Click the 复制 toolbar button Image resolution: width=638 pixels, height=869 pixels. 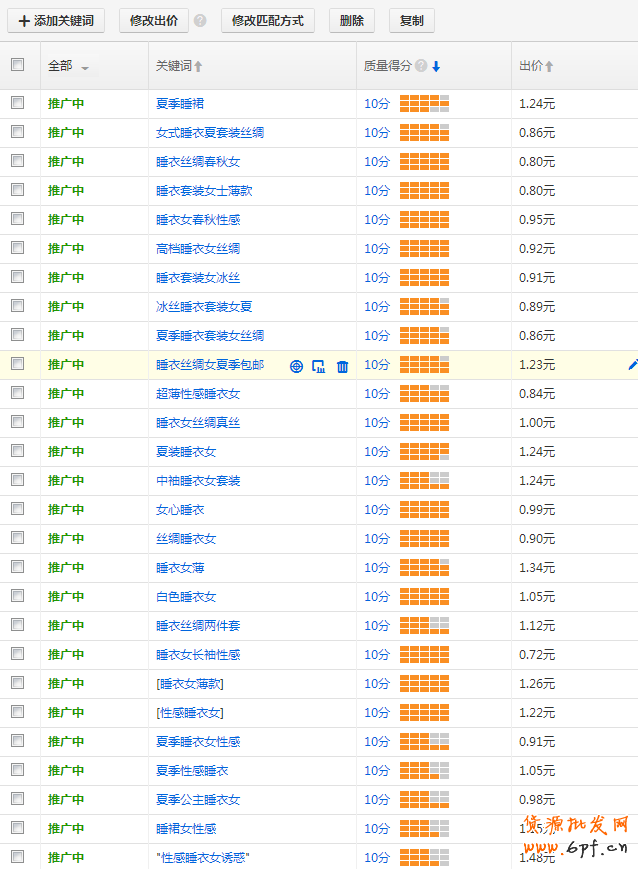click(411, 21)
